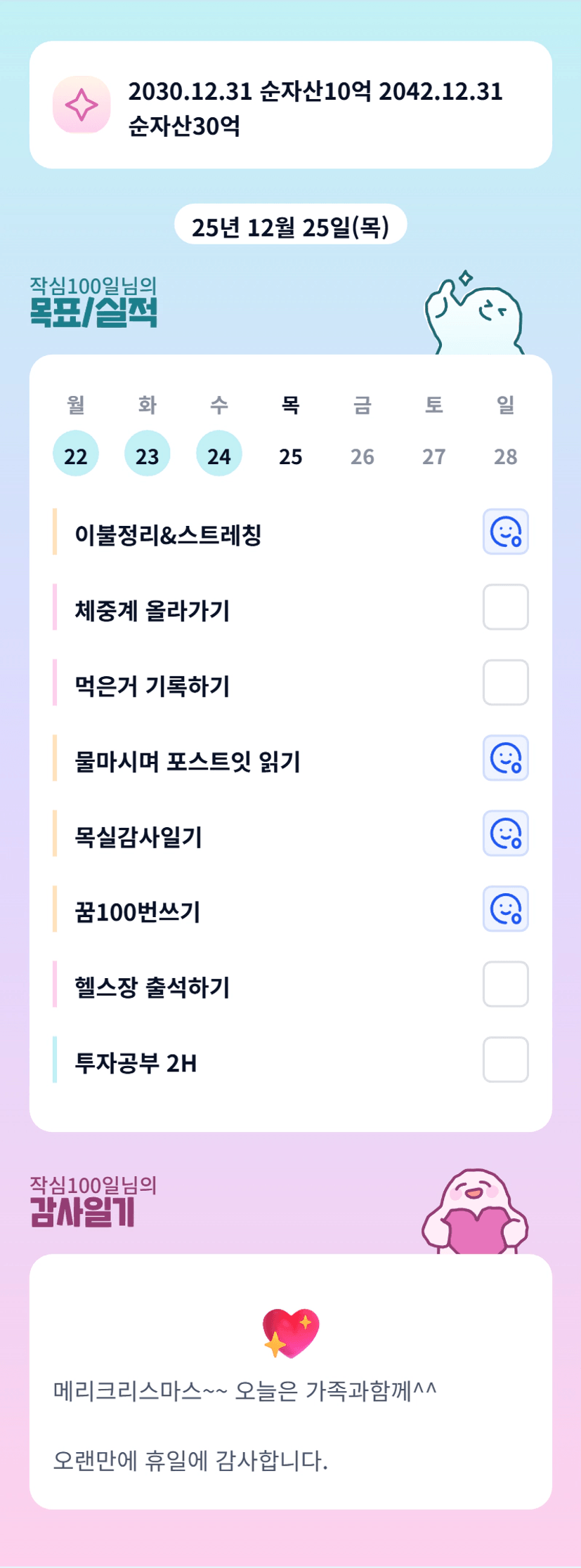
Task: Go to Friday the 26th
Action: [x=363, y=456]
